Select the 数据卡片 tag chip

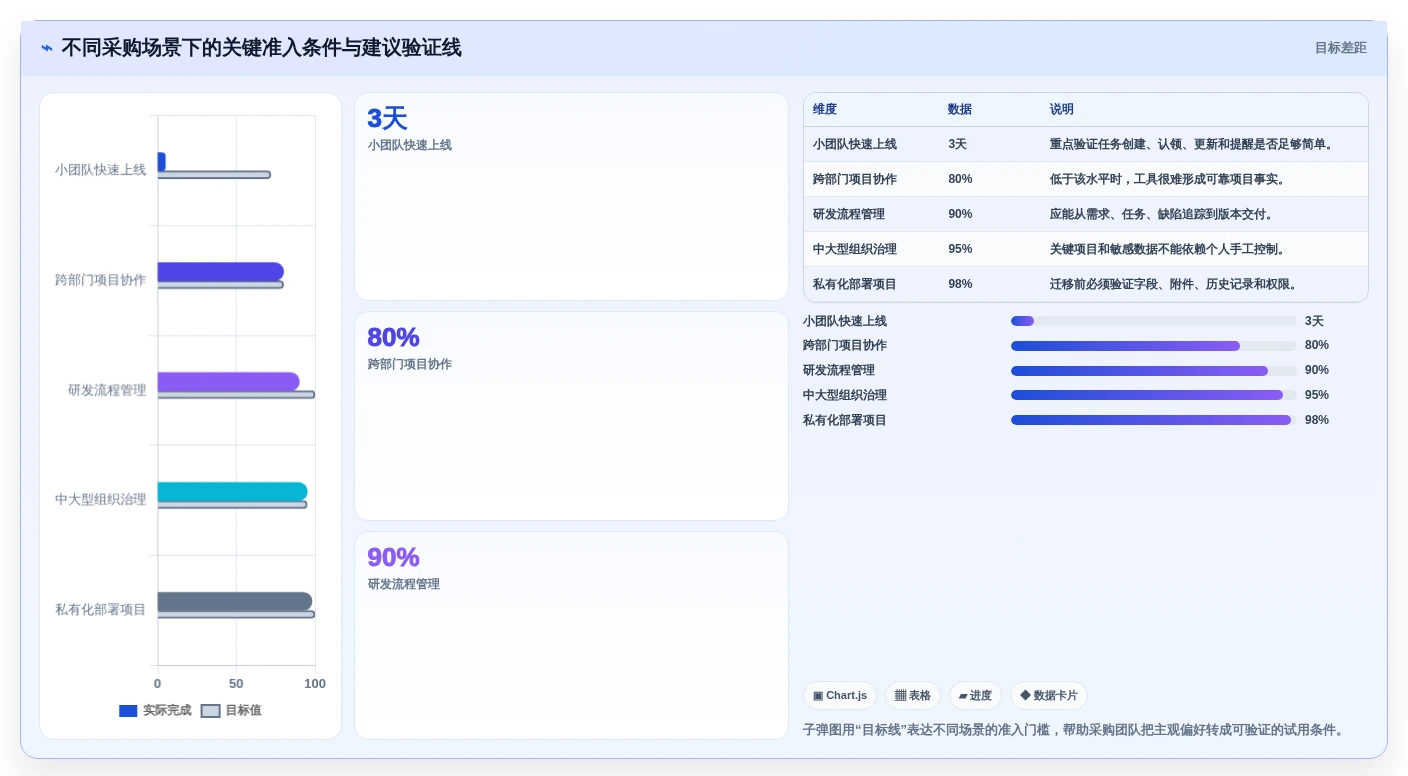coord(1049,696)
